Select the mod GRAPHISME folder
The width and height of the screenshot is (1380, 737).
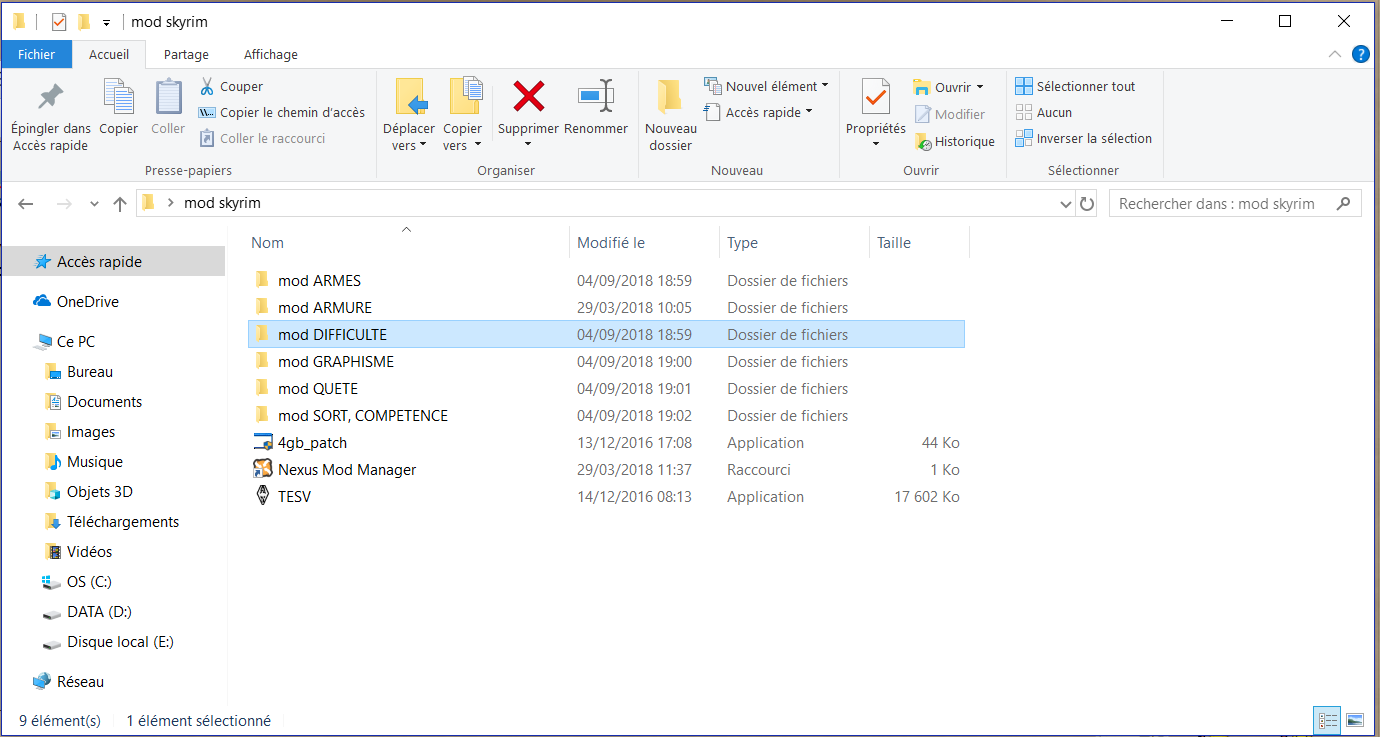[606, 362]
